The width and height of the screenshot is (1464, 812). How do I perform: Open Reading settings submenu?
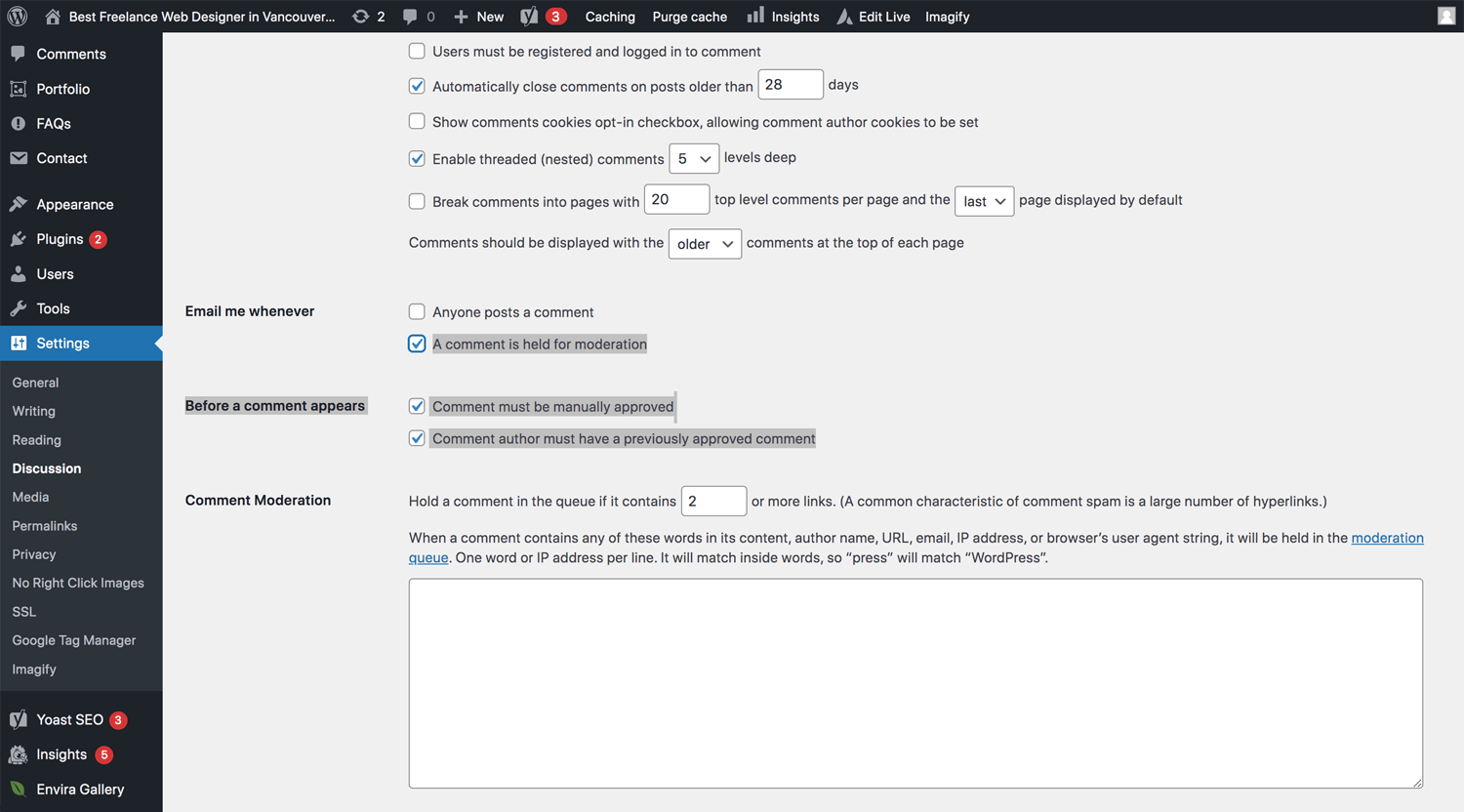[37, 440]
